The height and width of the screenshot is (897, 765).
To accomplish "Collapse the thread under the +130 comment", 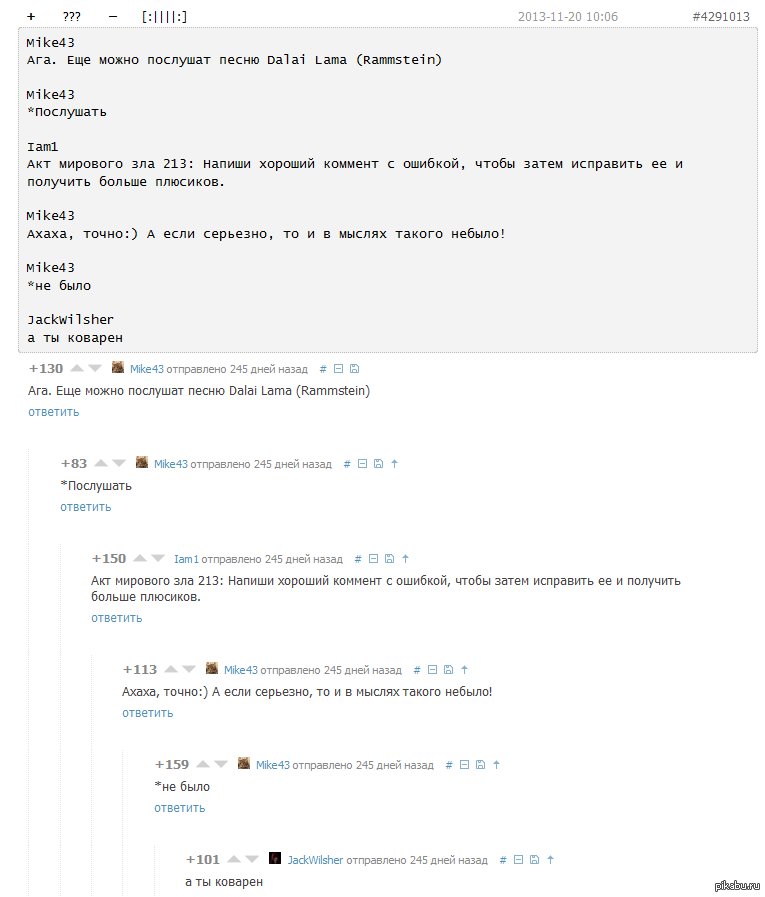I will [339, 369].
